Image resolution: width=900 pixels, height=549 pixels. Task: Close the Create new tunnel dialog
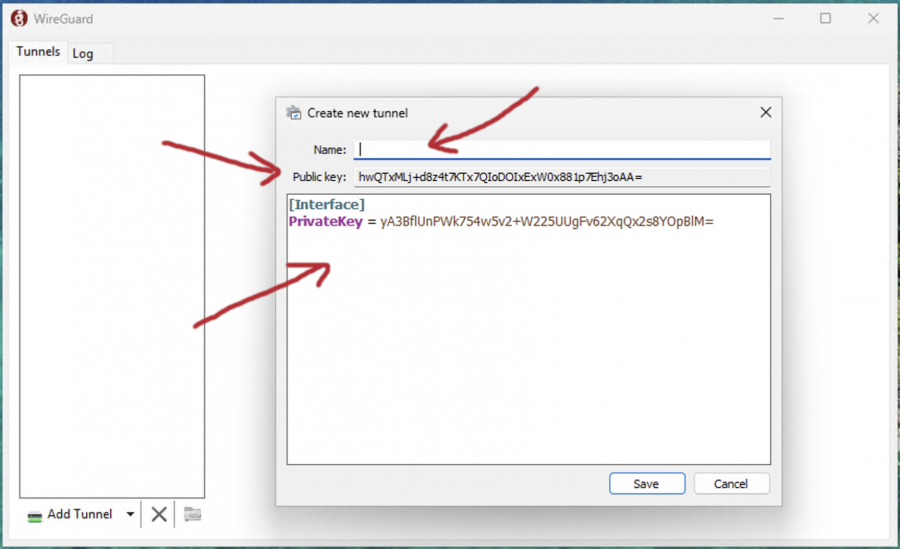[x=766, y=113]
